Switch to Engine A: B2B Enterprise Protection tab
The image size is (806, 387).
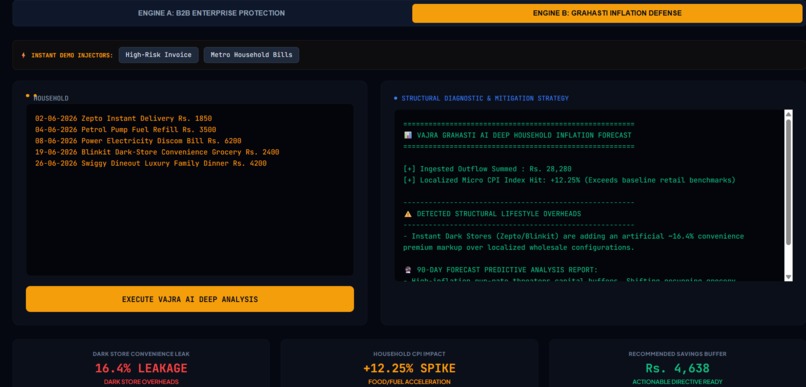(211, 13)
